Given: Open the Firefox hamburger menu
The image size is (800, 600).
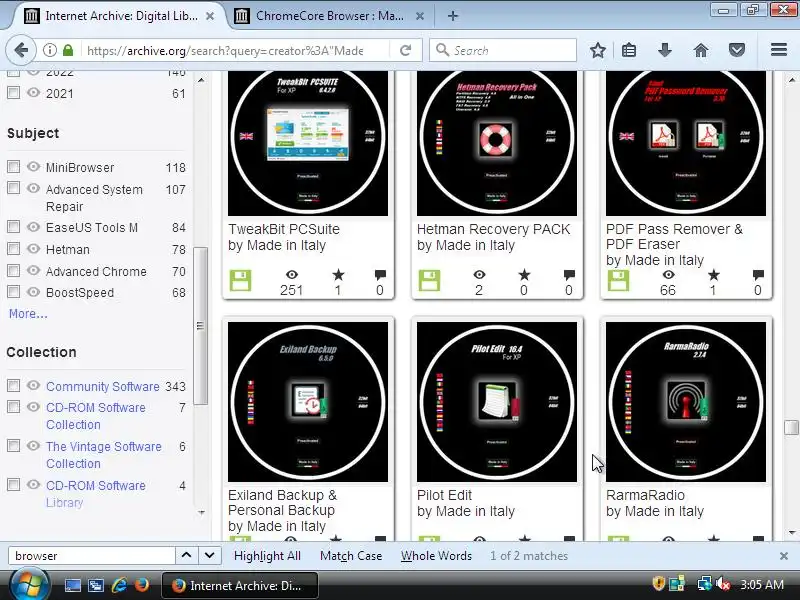Looking at the screenshot, I should 779,49.
